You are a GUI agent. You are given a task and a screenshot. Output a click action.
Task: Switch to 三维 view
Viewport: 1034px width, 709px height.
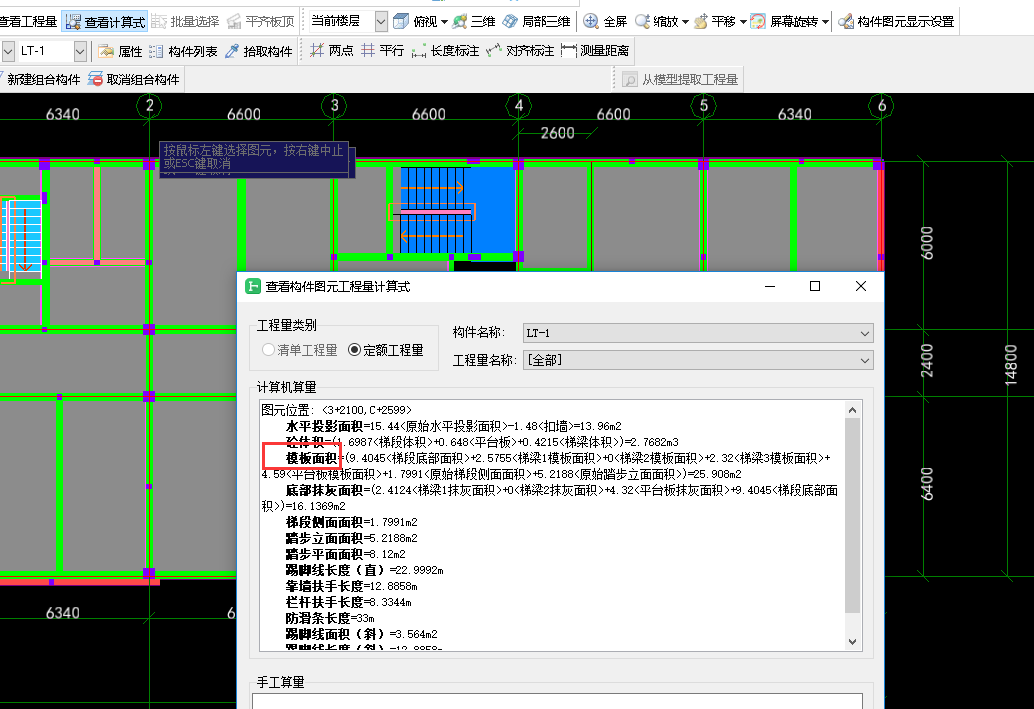click(474, 22)
